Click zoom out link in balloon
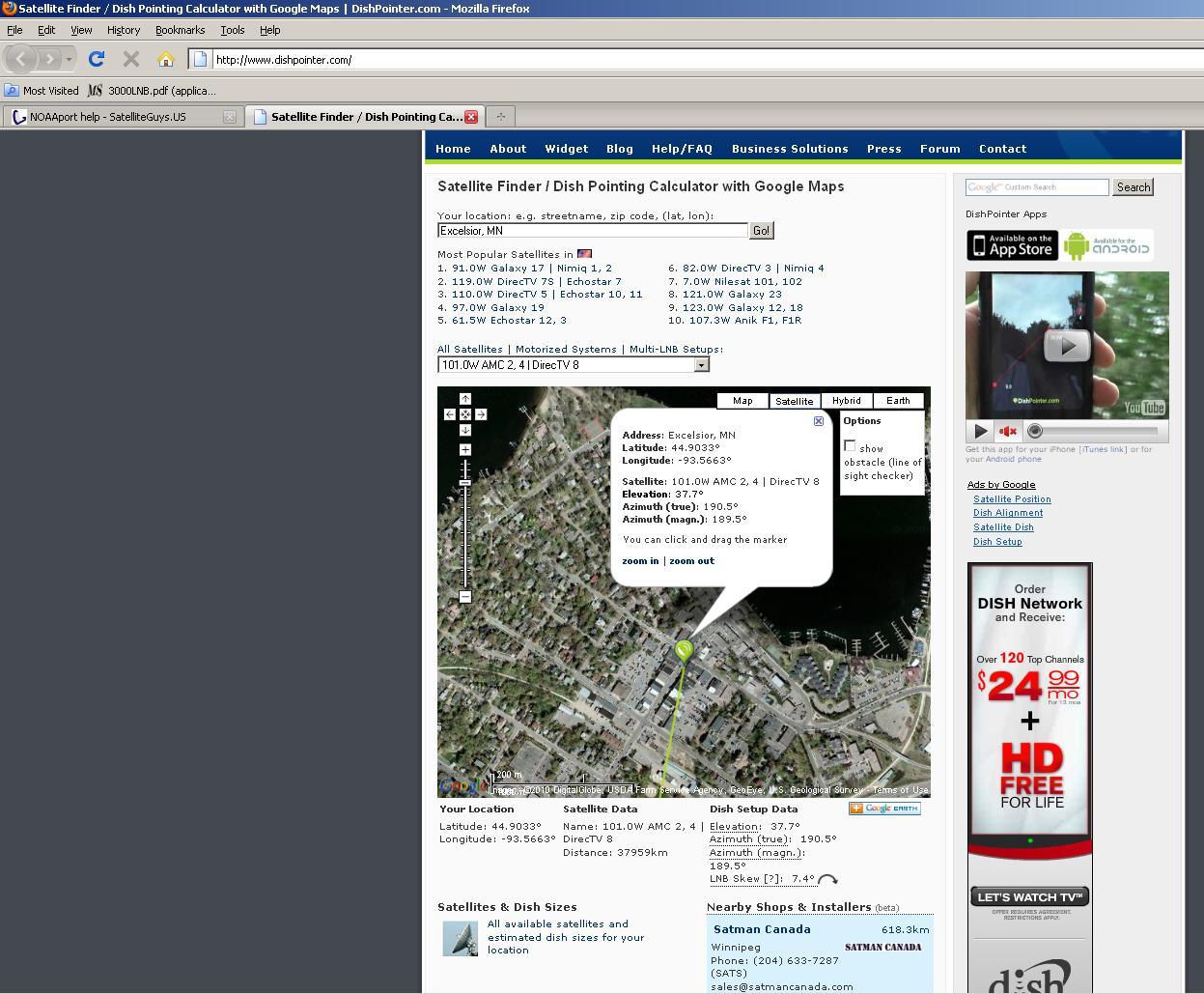The width and height of the screenshot is (1204, 994). [x=692, y=561]
